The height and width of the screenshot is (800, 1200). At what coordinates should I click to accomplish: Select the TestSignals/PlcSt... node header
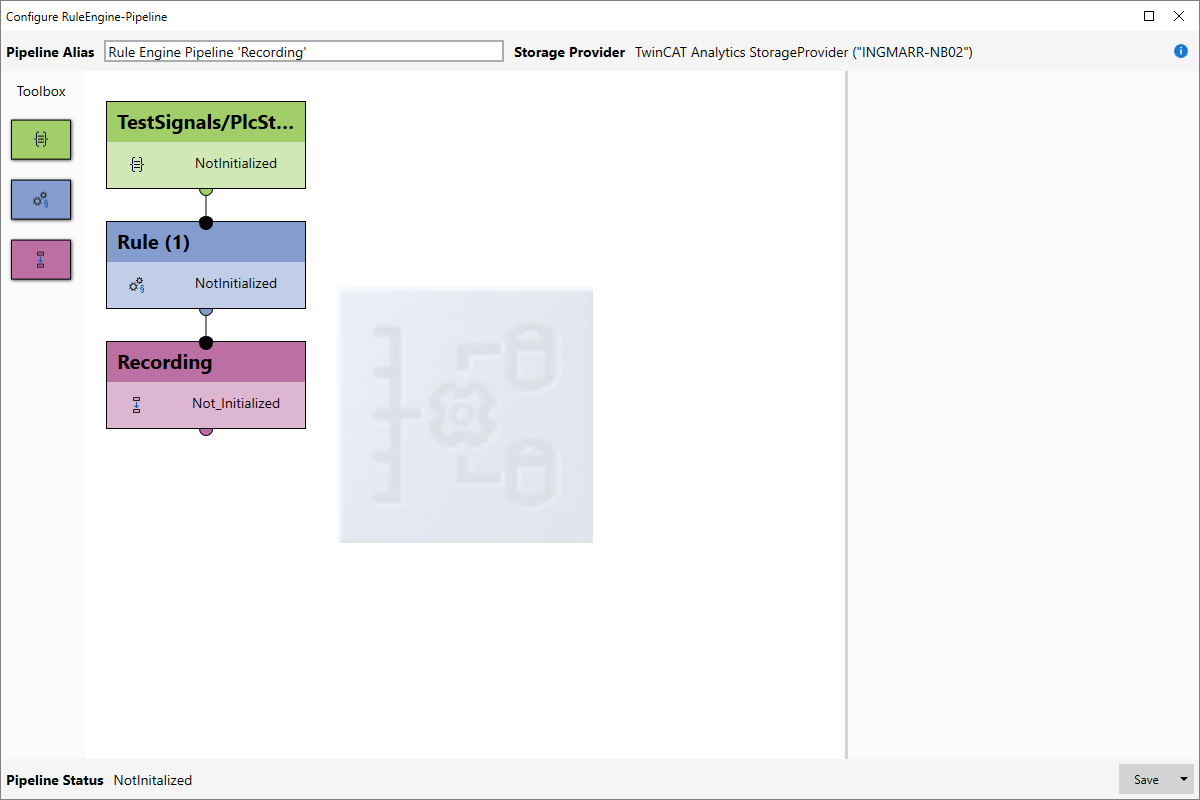click(206, 122)
